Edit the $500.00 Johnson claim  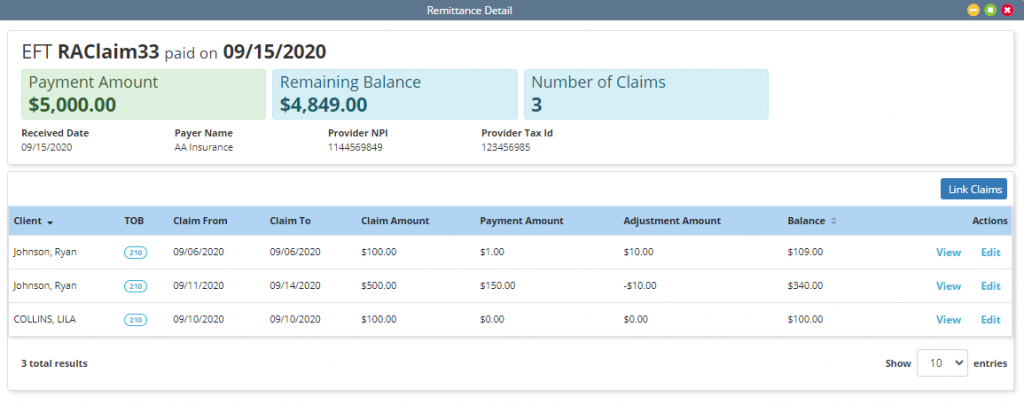tap(990, 286)
